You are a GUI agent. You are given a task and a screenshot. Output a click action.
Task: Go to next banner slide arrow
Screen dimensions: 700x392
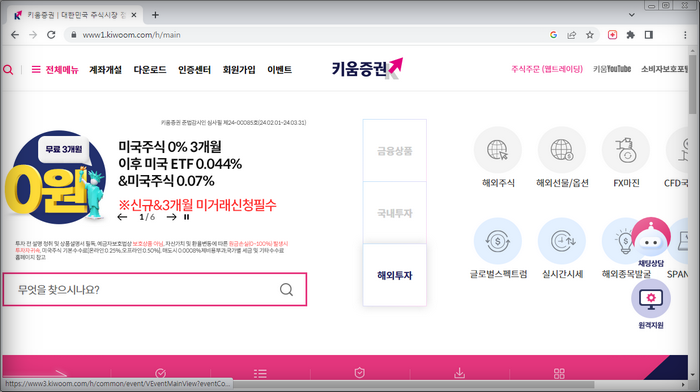click(171, 217)
